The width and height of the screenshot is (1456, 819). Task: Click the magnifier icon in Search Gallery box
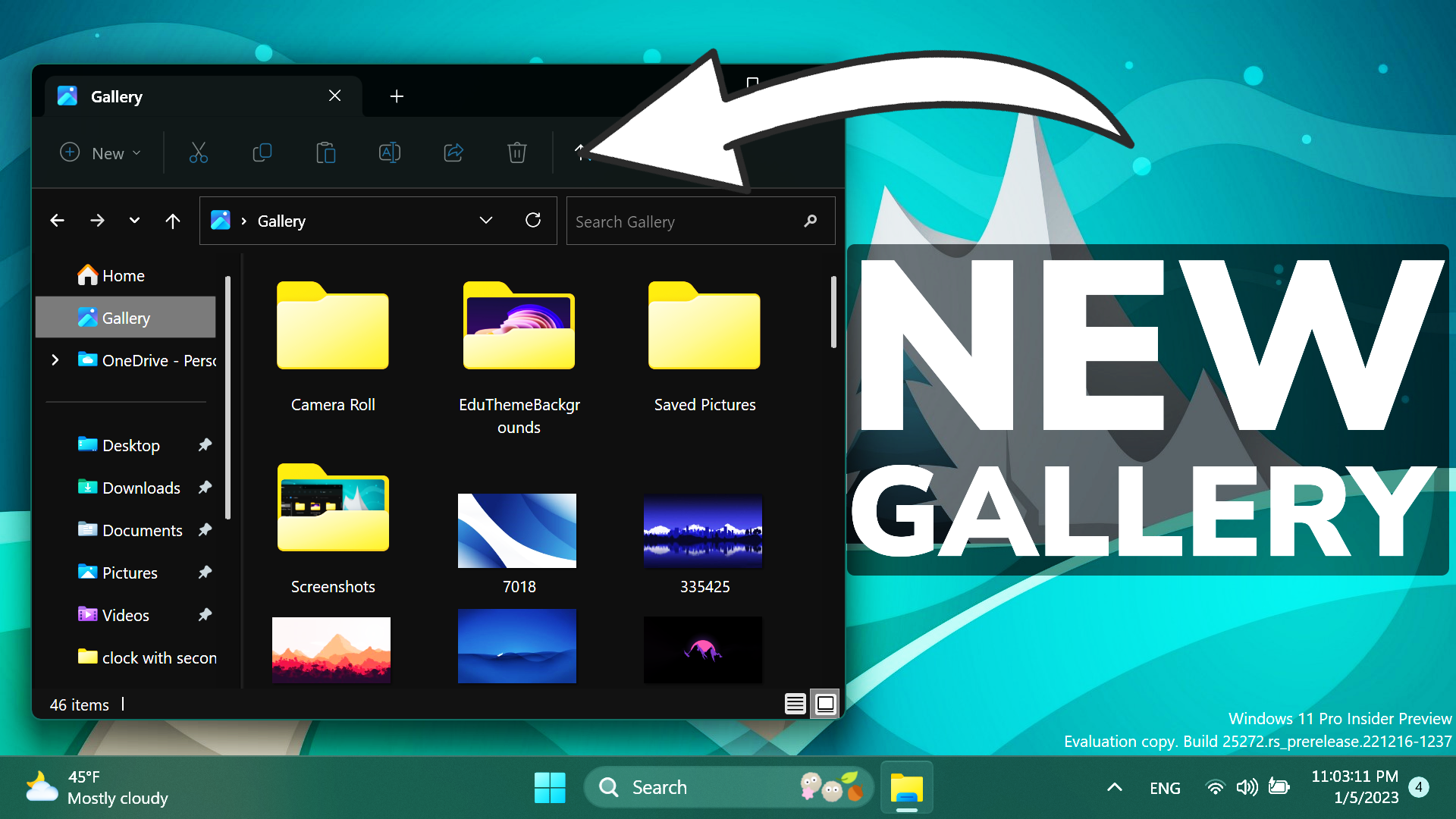[x=809, y=221]
